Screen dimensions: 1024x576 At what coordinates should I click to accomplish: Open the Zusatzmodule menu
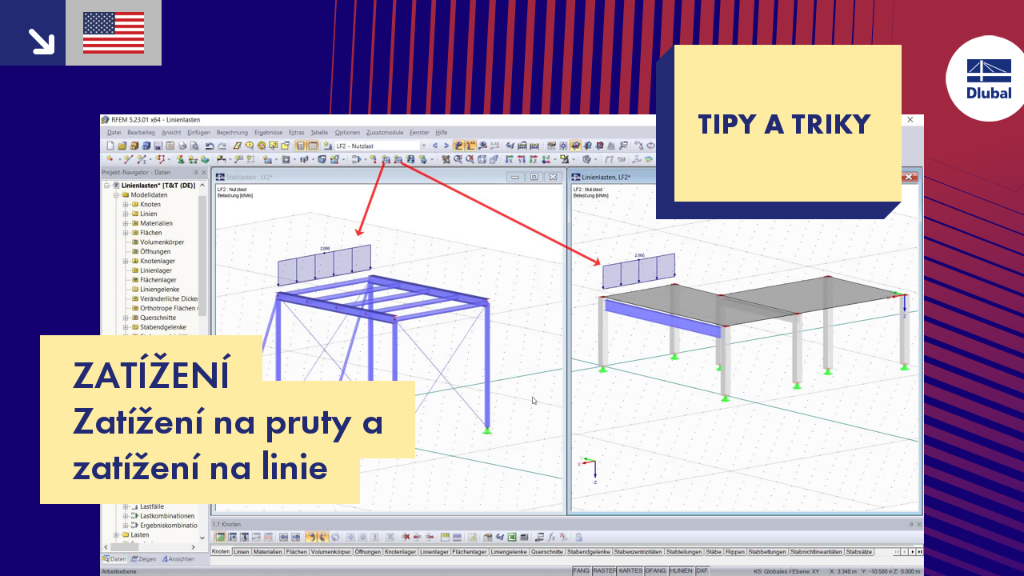[385, 133]
